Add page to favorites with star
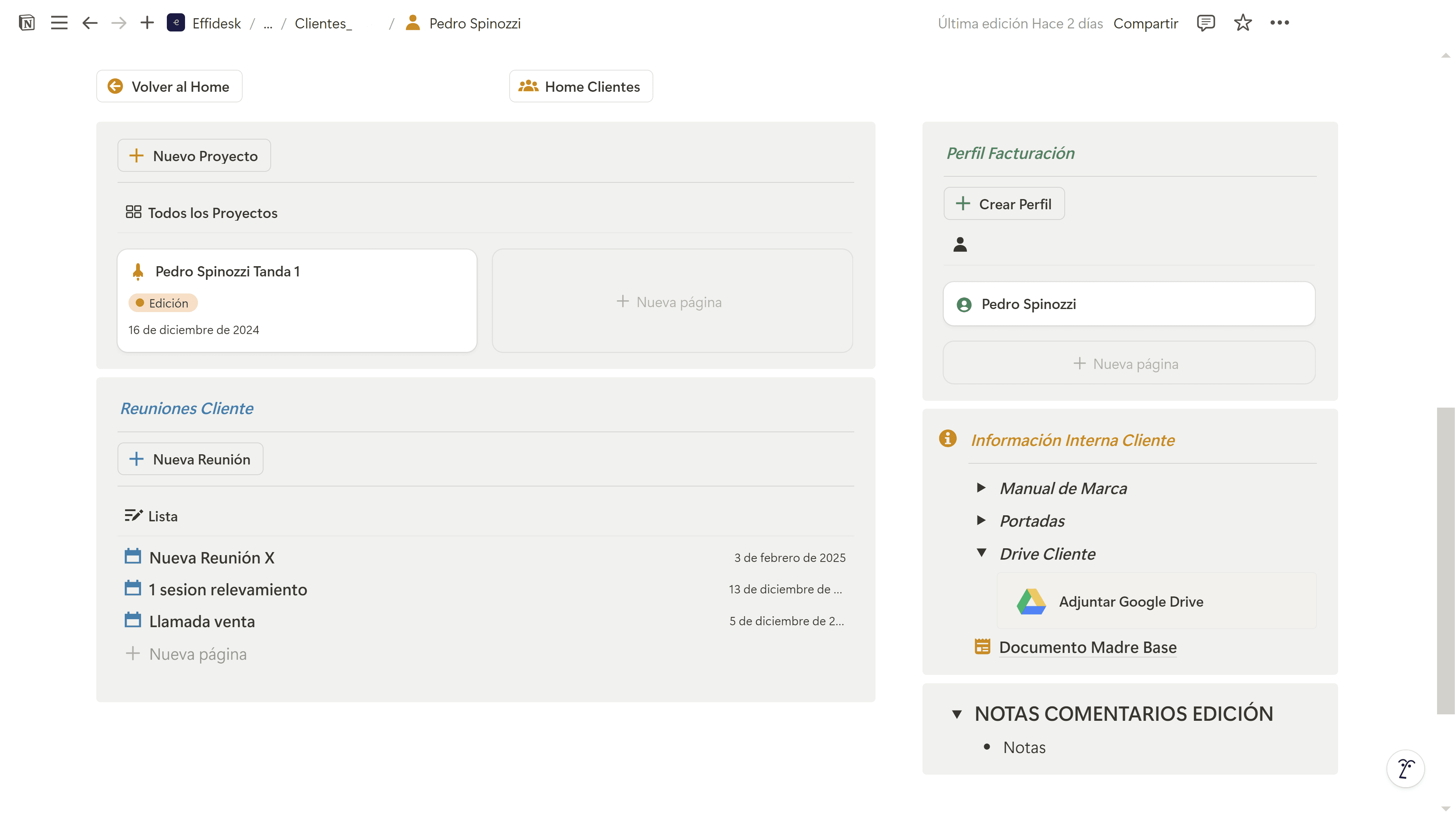This screenshot has width=1456, height=819. [x=1243, y=23]
